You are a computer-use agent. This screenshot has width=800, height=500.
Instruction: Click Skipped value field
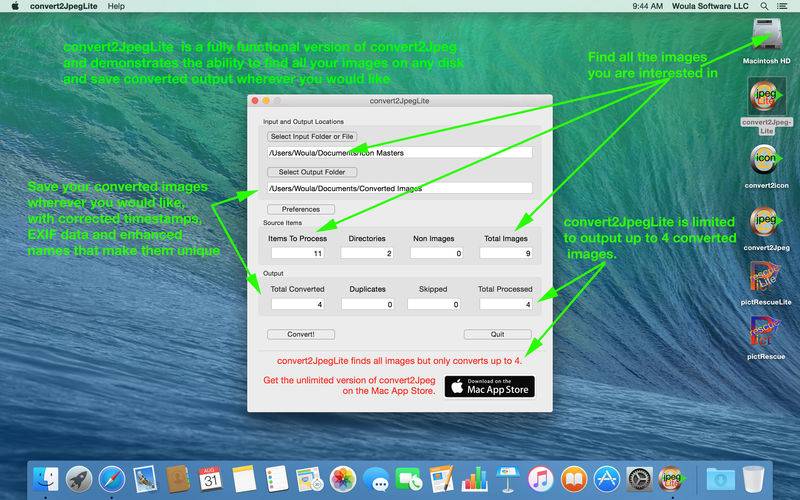pos(434,304)
